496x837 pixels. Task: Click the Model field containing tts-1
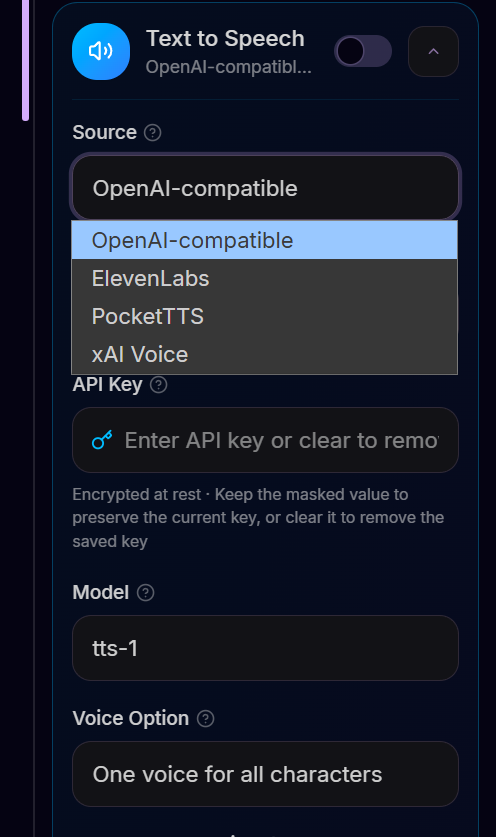tap(265, 648)
